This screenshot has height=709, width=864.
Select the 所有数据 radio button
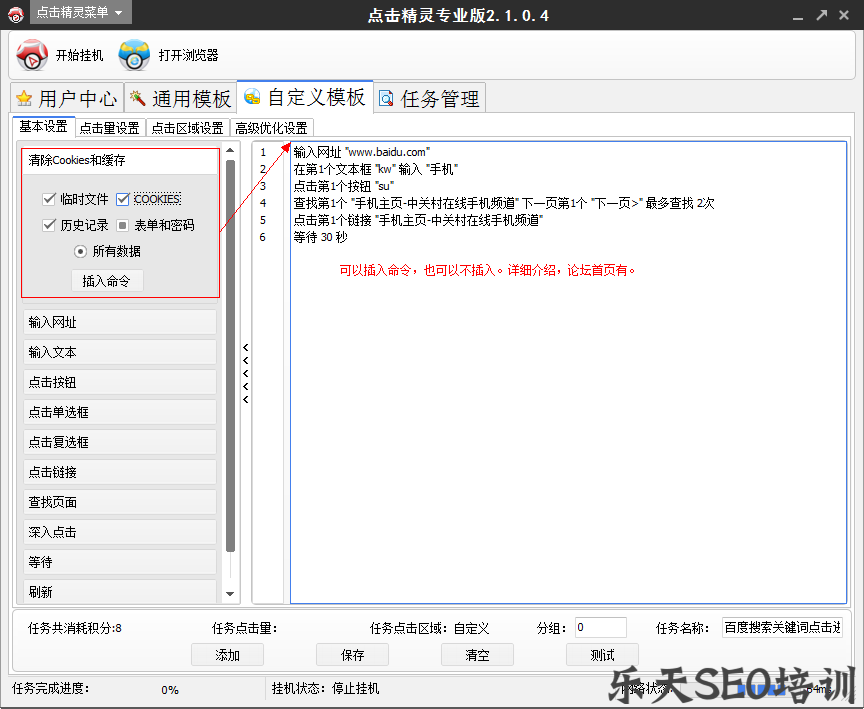(81, 251)
